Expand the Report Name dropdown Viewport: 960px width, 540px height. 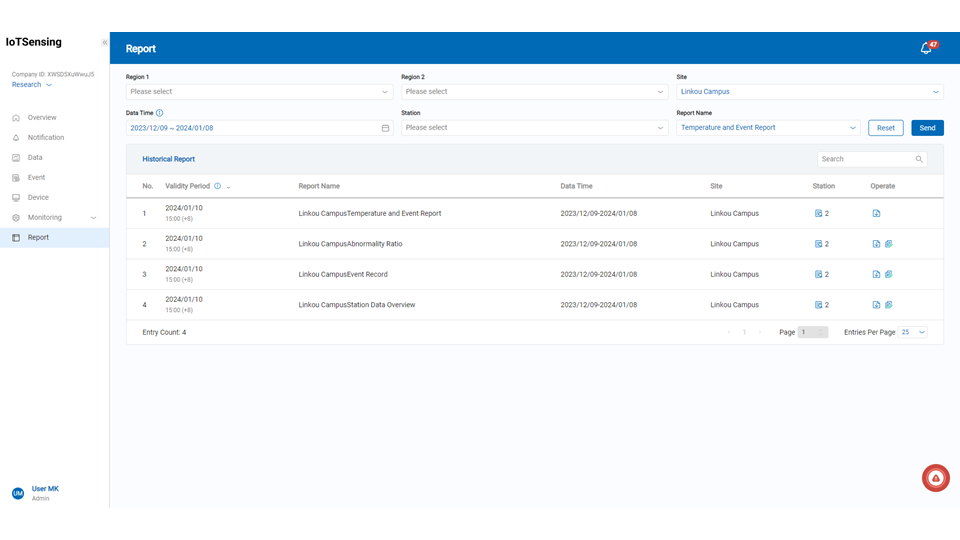[x=767, y=128]
